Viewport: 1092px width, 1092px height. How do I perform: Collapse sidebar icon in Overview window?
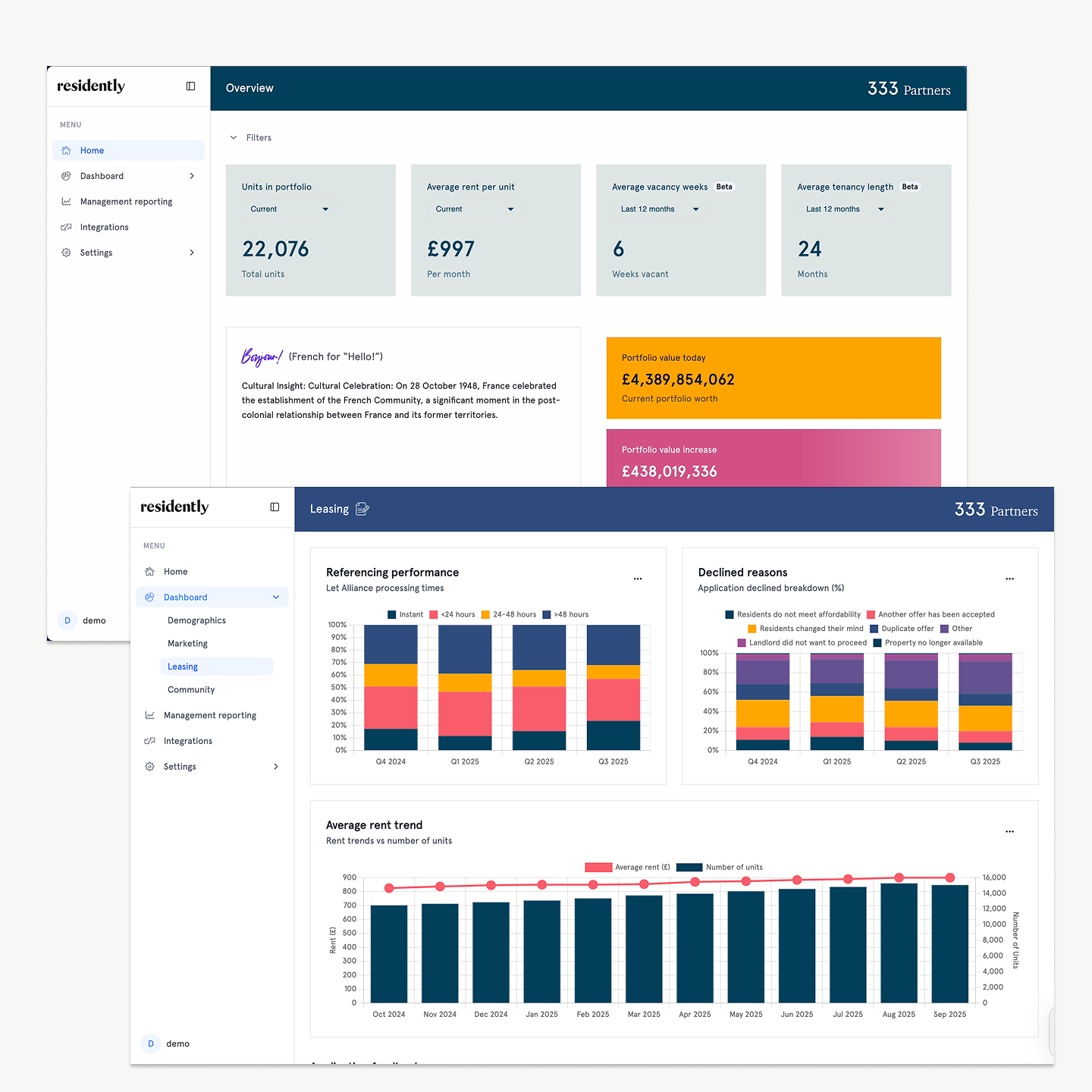coord(191,86)
